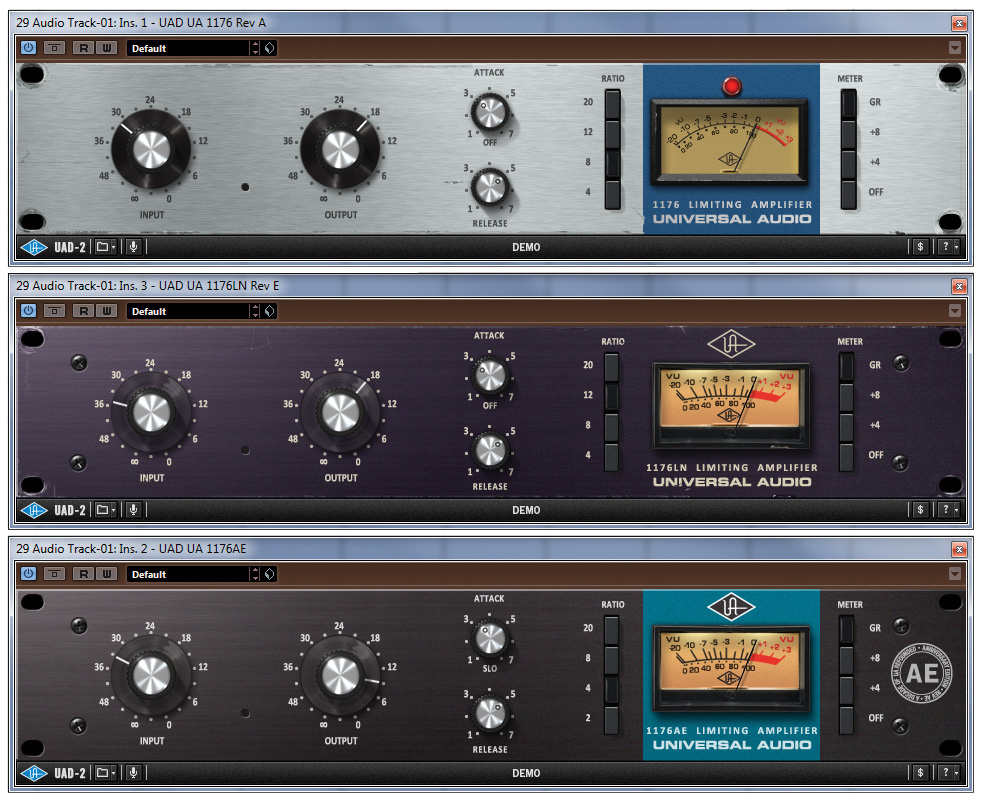Select ratio 2 on the 1176AE

coord(612,719)
